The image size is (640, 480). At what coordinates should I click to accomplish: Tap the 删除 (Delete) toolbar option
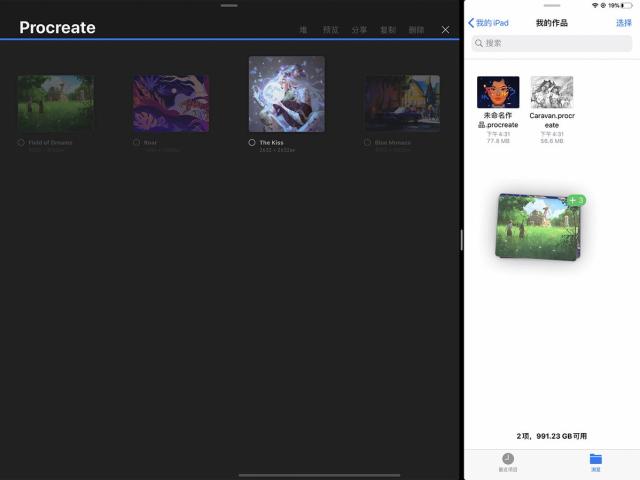(416, 29)
